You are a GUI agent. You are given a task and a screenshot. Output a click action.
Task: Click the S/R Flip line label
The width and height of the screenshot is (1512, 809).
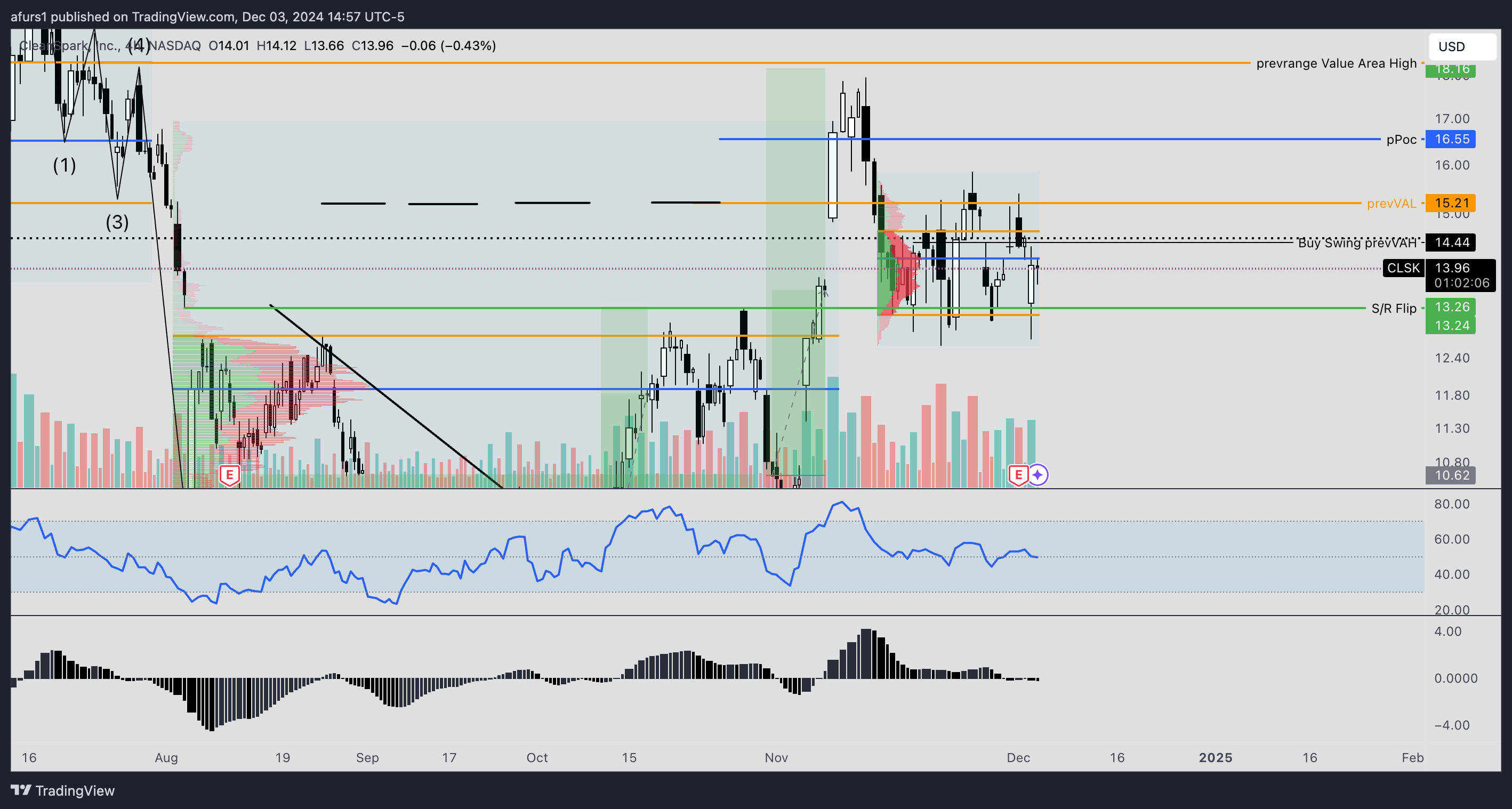point(1394,309)
